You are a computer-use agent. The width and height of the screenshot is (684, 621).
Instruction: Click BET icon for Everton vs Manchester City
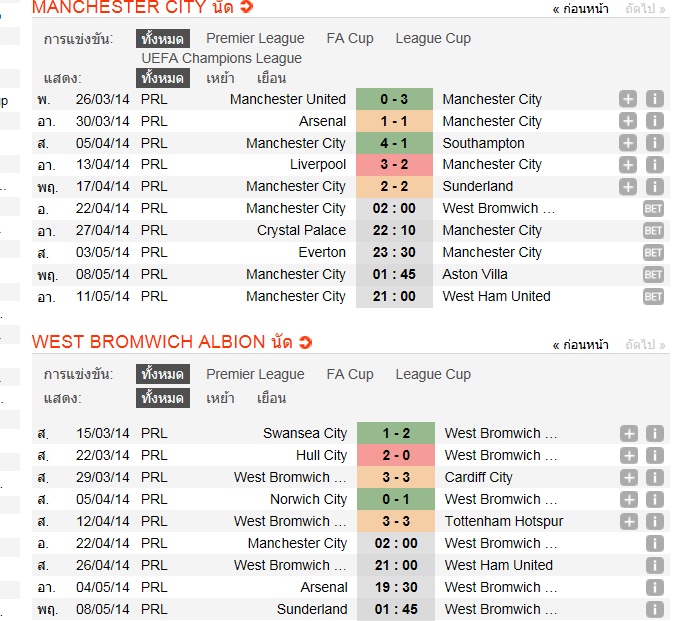653,253
